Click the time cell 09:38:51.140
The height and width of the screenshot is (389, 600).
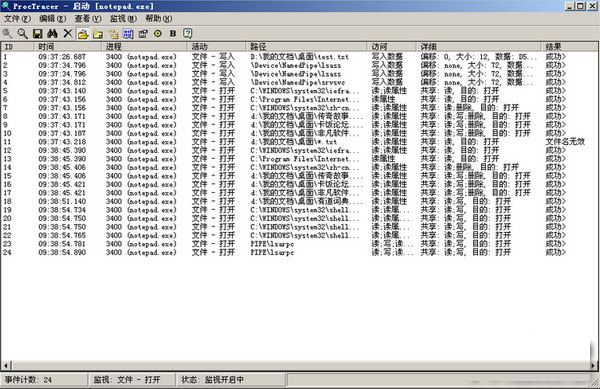(62, 201)
